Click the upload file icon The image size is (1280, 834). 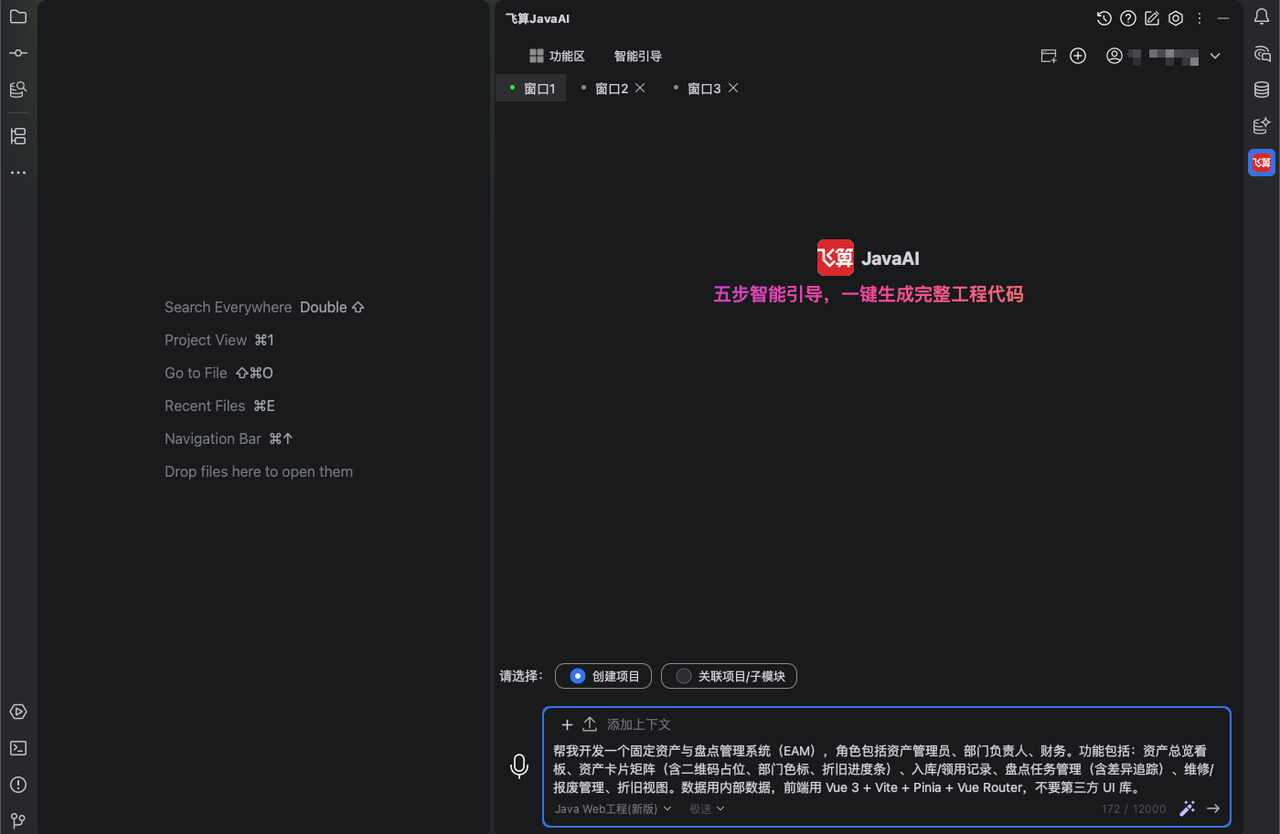pos(590,724)
